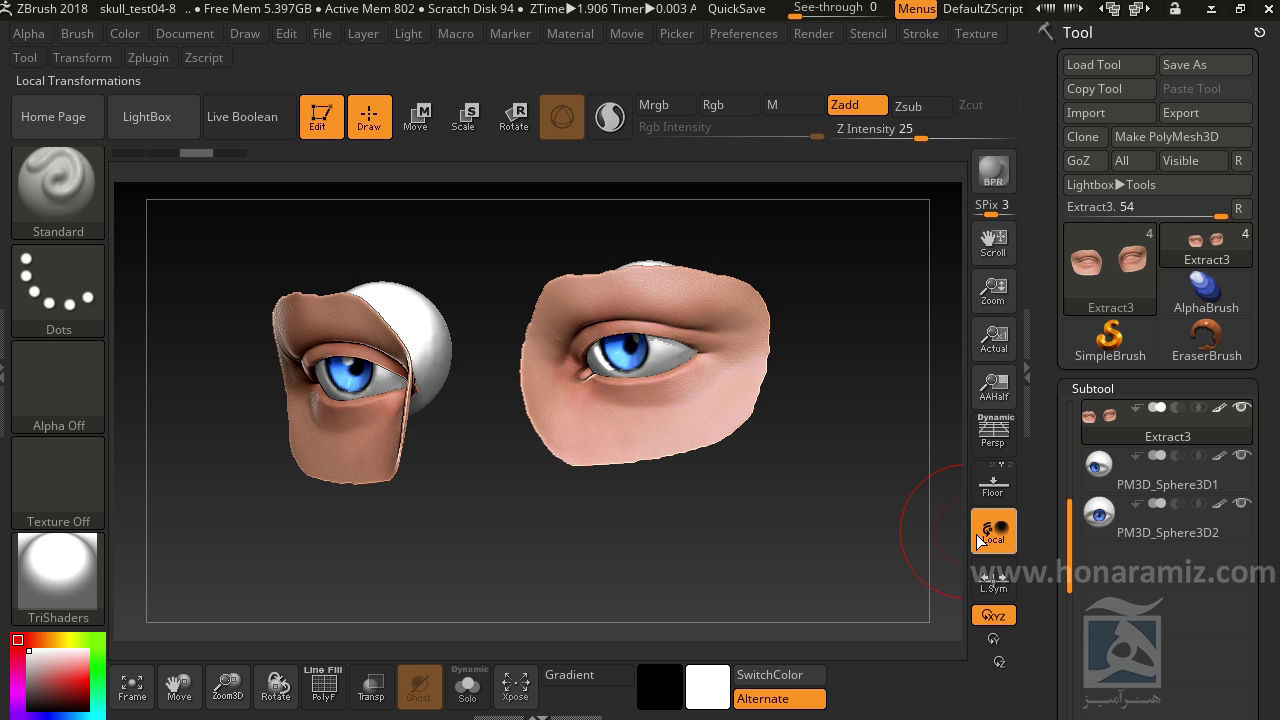Toggle Local transformations button

pos(993,531)
